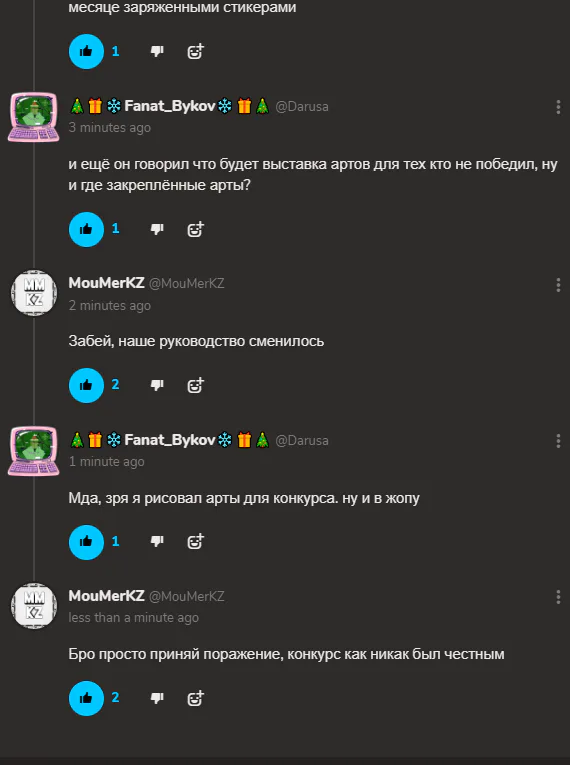Screen dimensions: 570x765
Task: Add reaction to 'Мда, зря я рисовал' comment
Action: (x=196, y=542)
